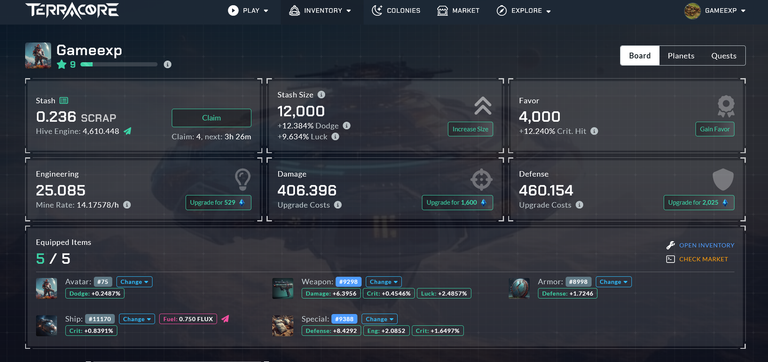
Task: Switch to the Planets tab
Action: [681, 56]
